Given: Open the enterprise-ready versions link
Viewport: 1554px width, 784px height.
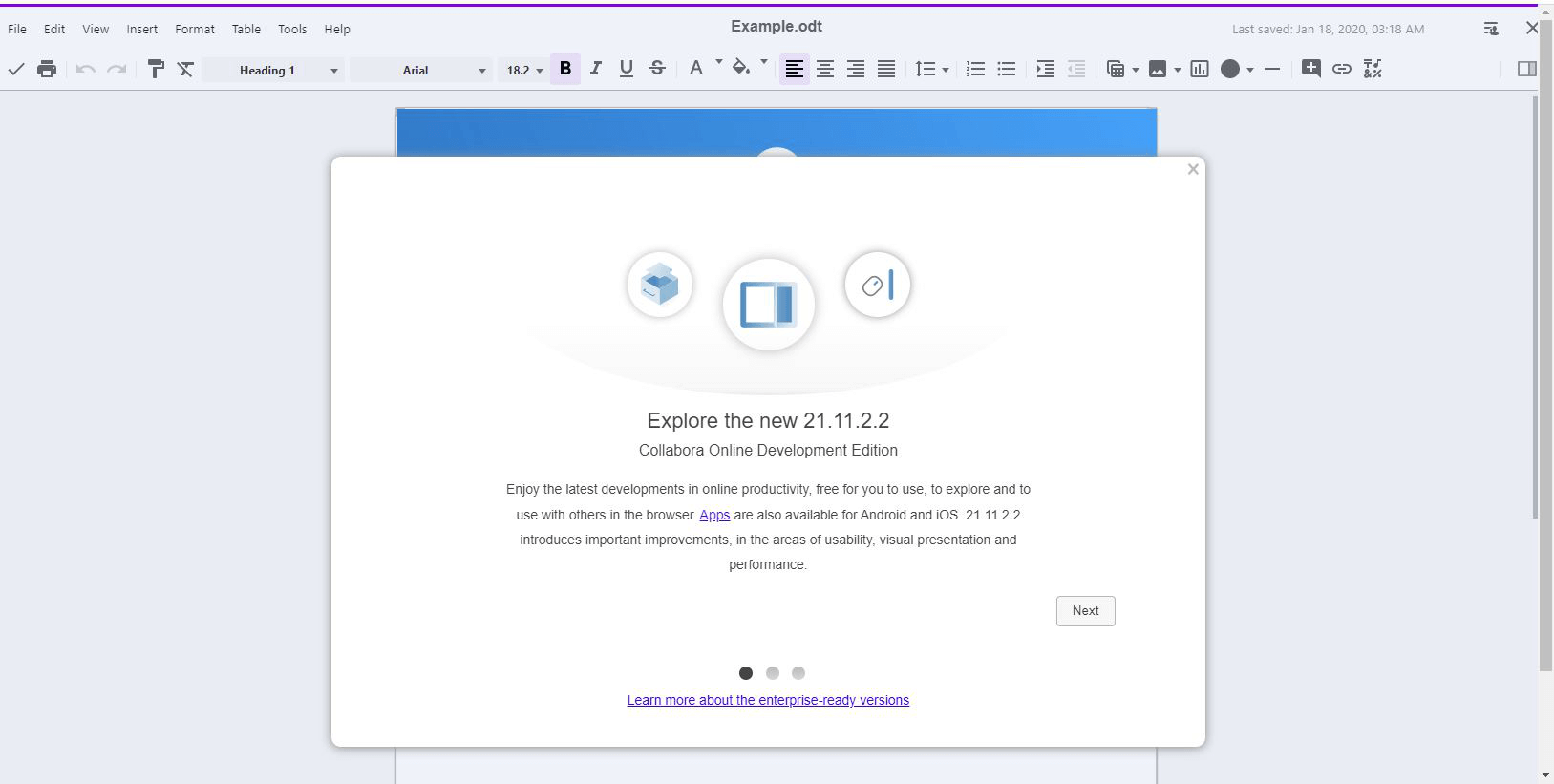Looking at the screenshot, I should pos(768,700).
